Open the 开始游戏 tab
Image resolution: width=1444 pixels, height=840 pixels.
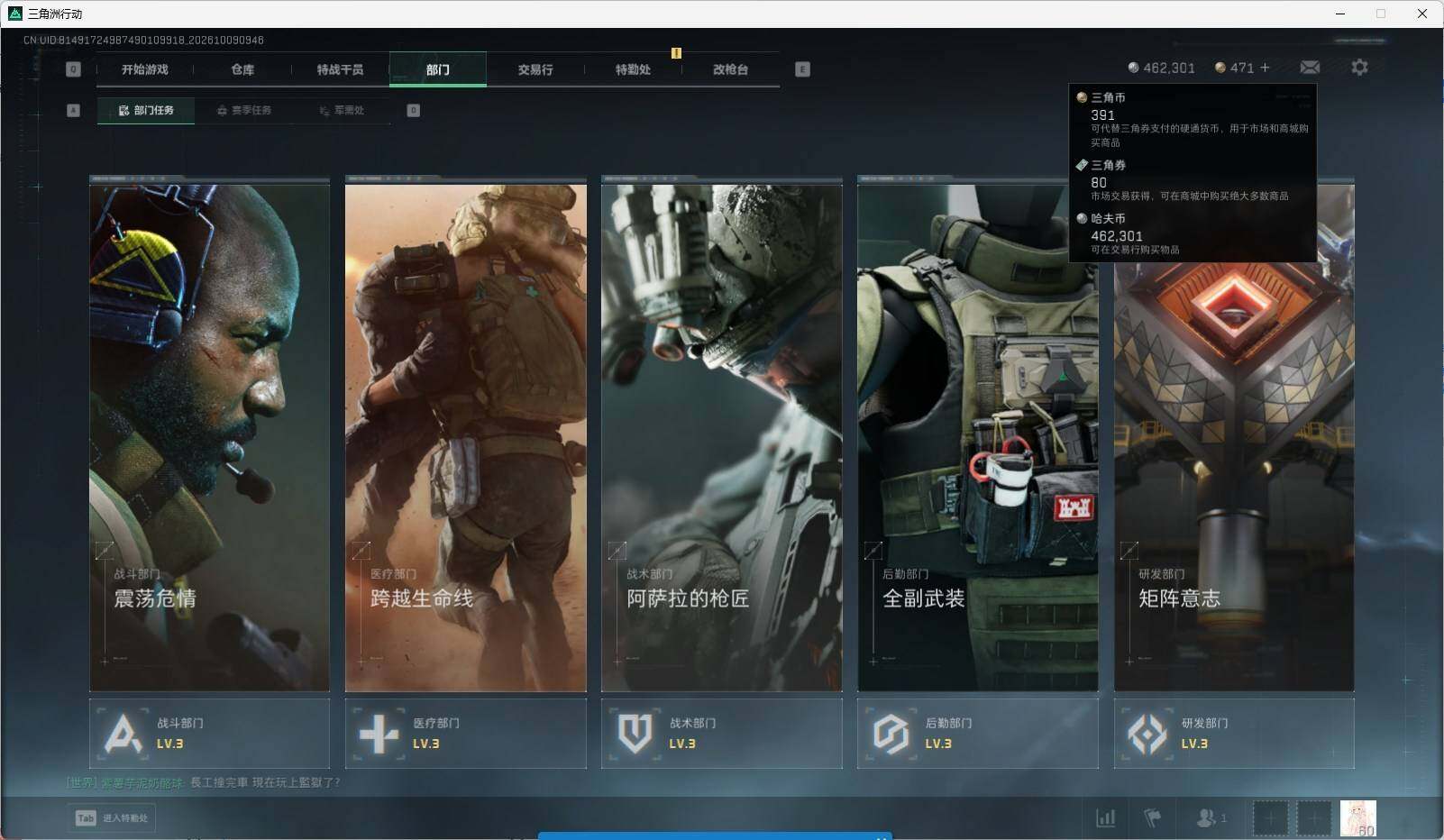pos(144,69)
